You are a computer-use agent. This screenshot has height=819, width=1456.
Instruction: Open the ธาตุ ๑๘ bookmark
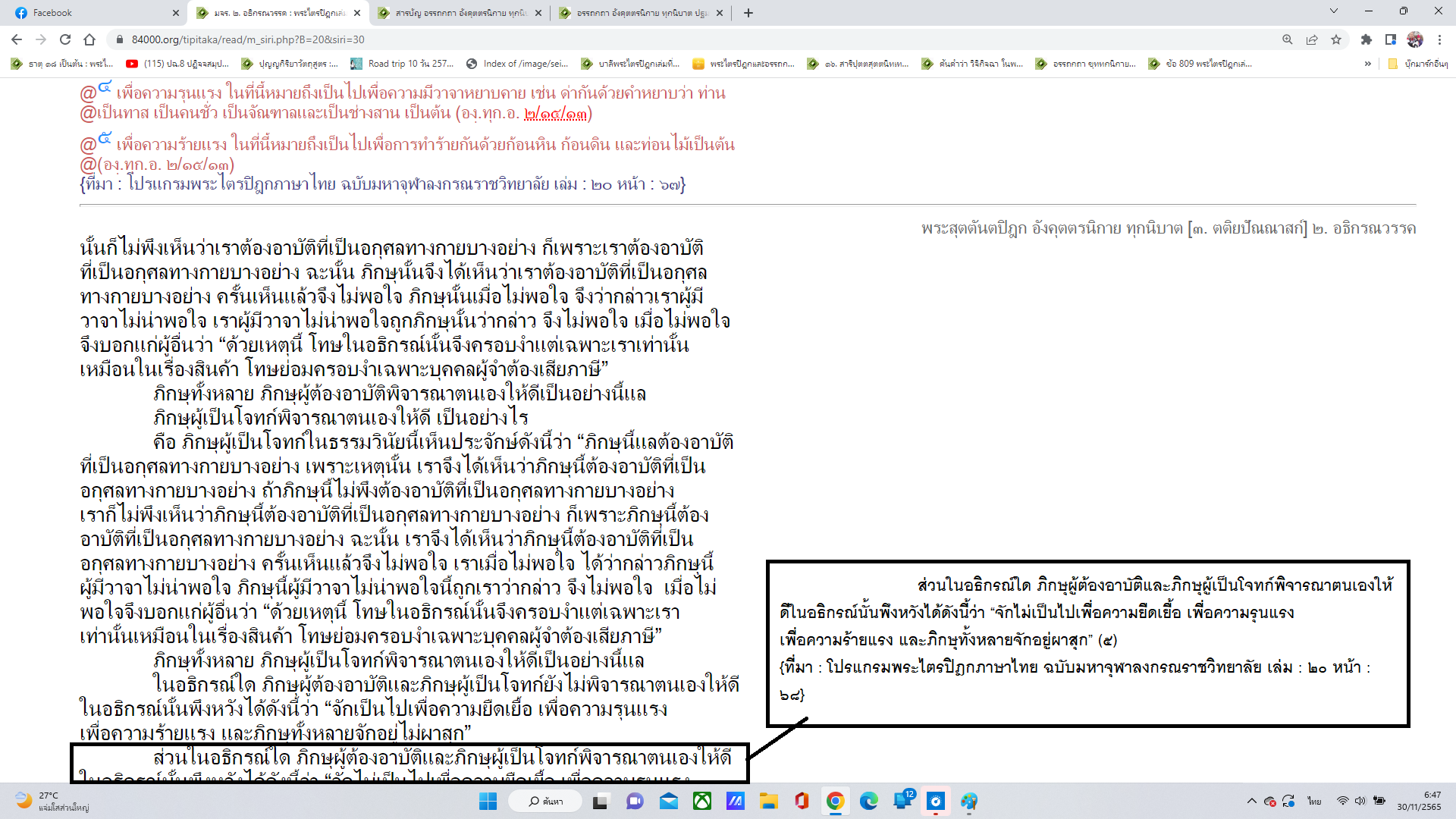pyautogui.click(x=62, y=64)
